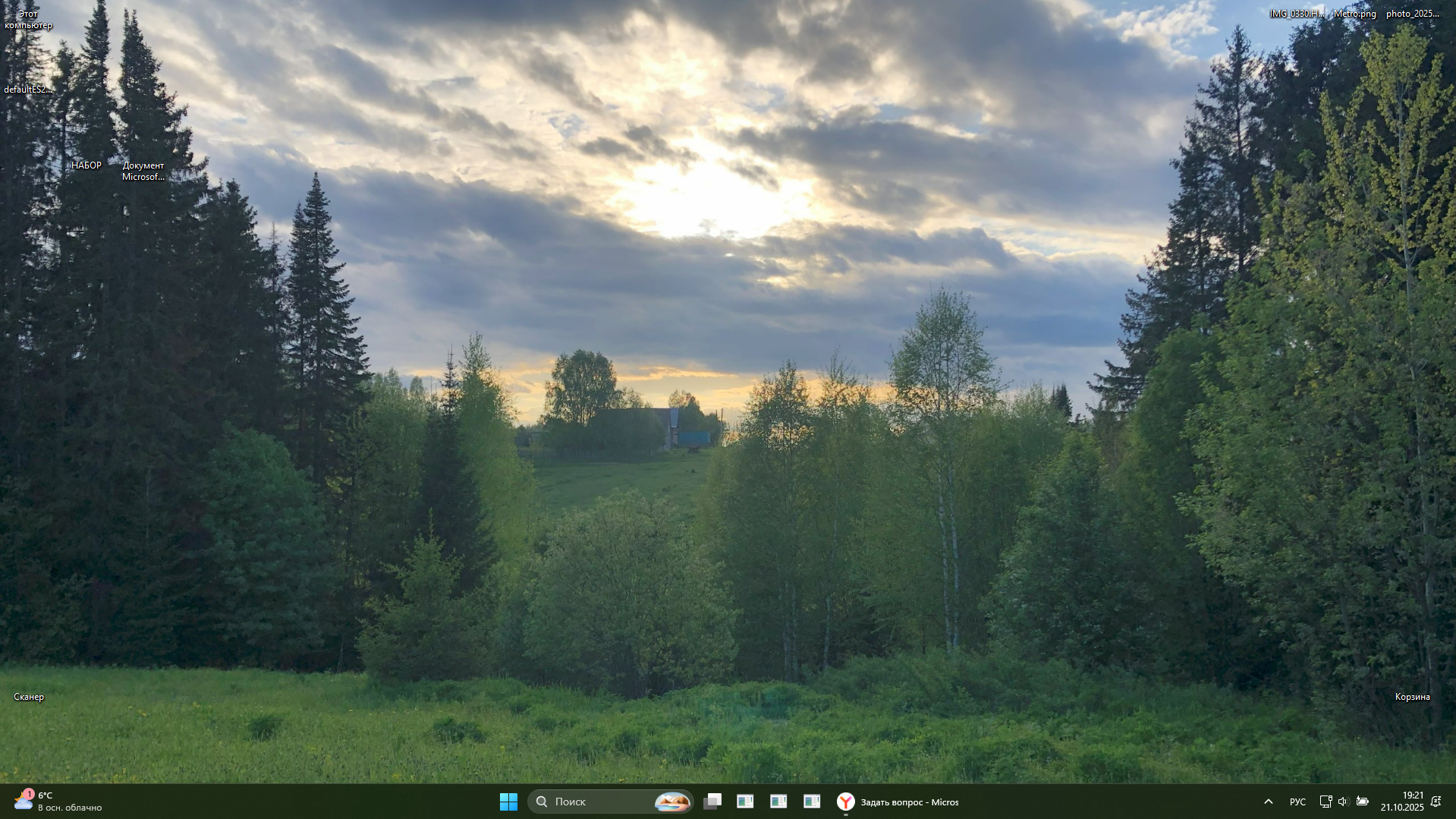Open the clock showing 19:21 and date
Screen dimensions: 1456x819
click(x=1402, y=802)
